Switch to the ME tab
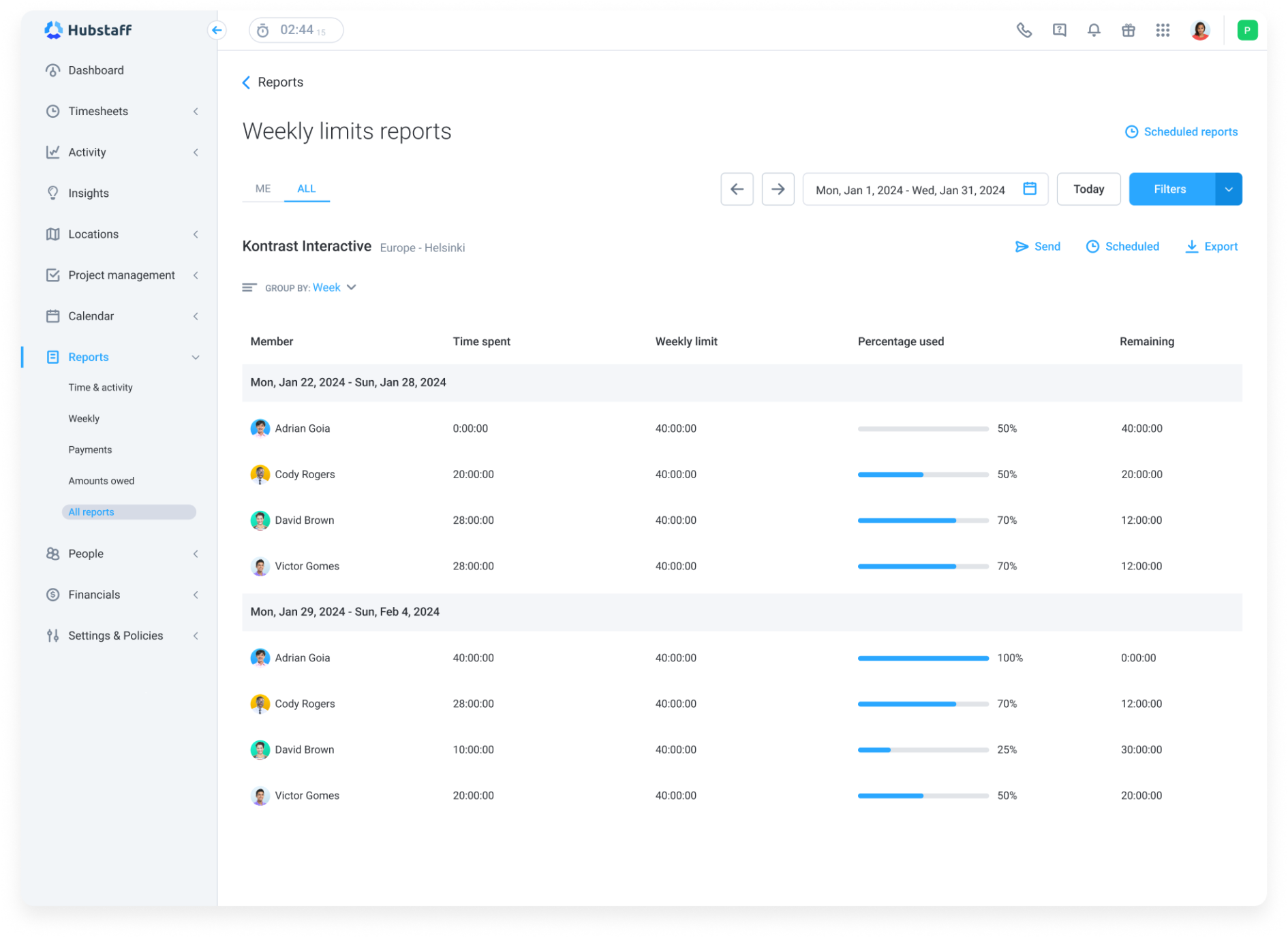1288x938 pixels. pyautogui.click(x=262, y=189)
